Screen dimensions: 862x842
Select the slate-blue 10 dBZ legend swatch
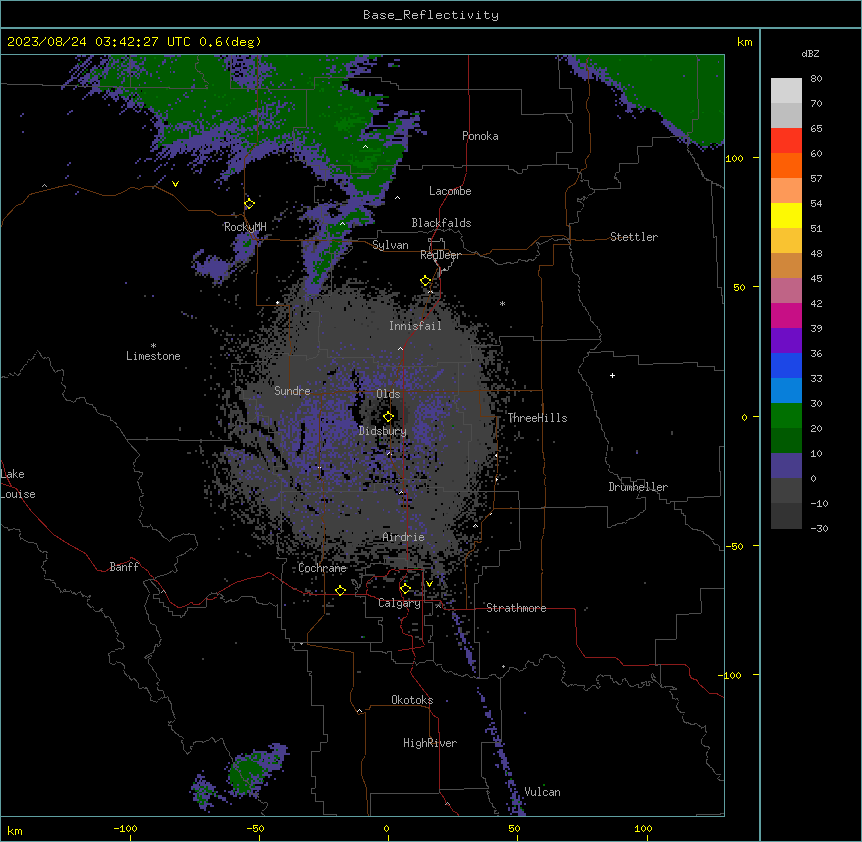pos(786,466)
